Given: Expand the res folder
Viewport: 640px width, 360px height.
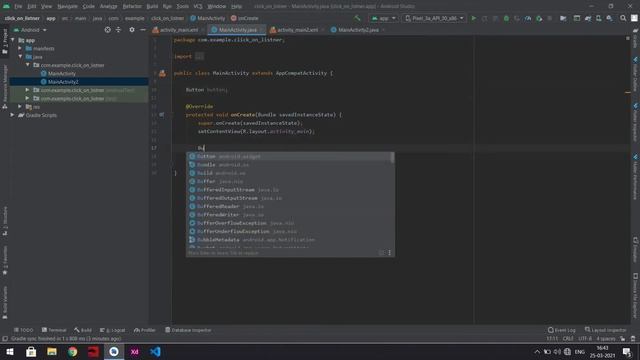Looking at the screenshot, I should click(20, 107).
